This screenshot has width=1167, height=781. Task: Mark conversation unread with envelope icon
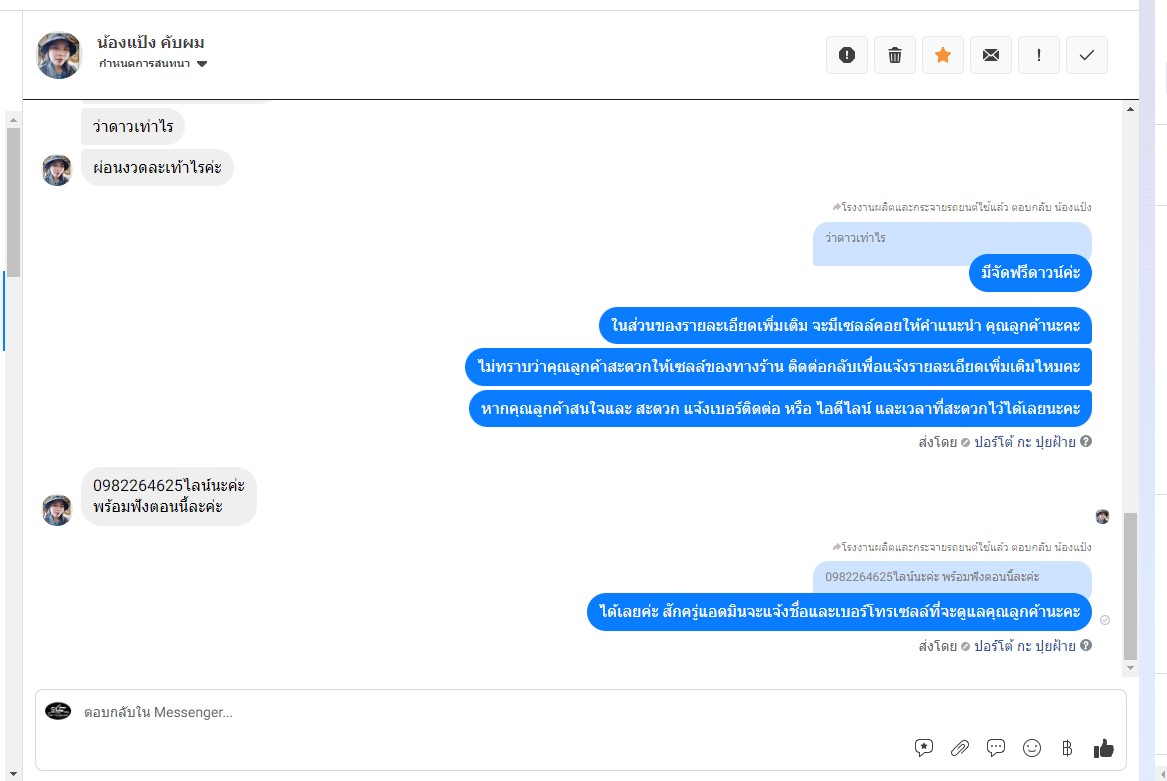991,55
